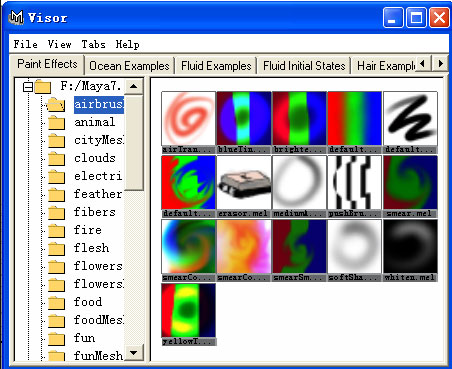The image size is (452, 369).
Task: Maximize the Visor window
Action: tap(416, 17)
